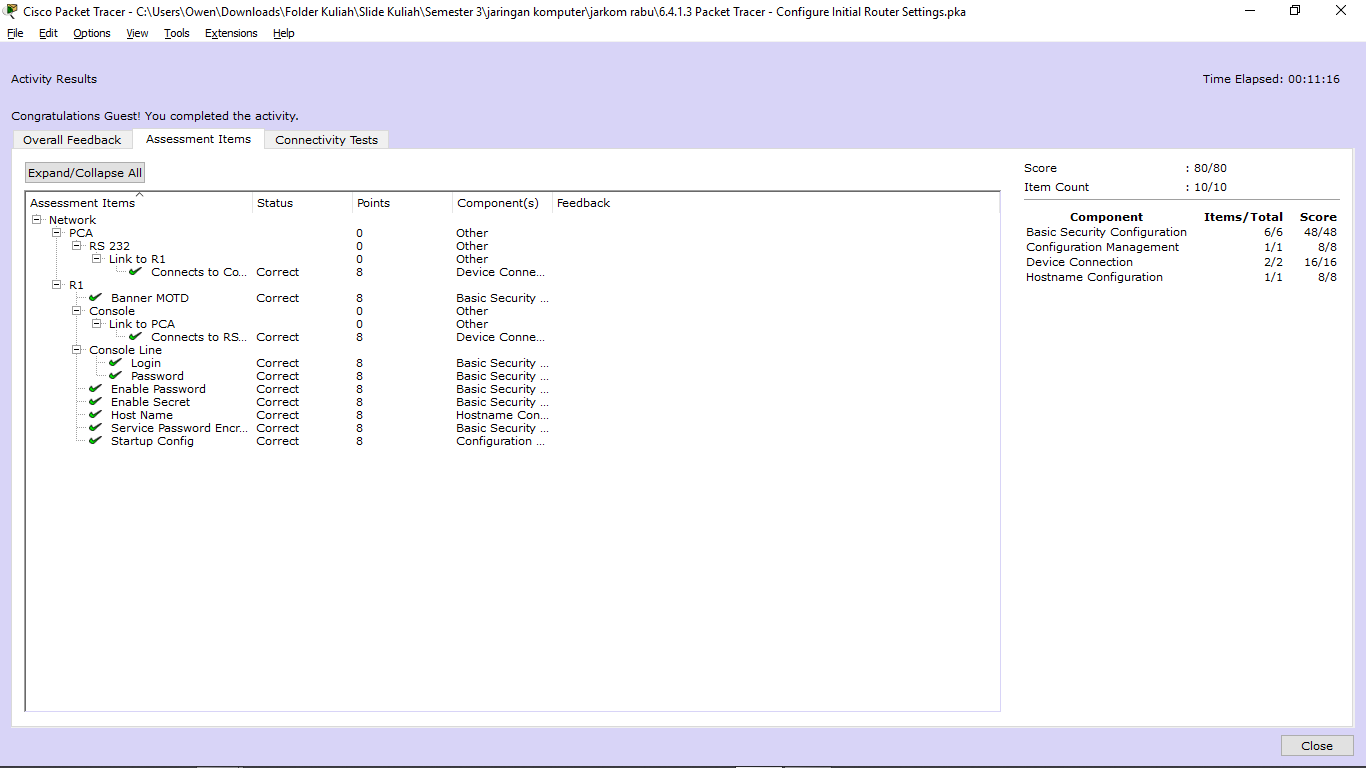The height and width of the screenshot is (768, 1366).
Task: Open the Edit menu
Action: [x=48, y=33]
